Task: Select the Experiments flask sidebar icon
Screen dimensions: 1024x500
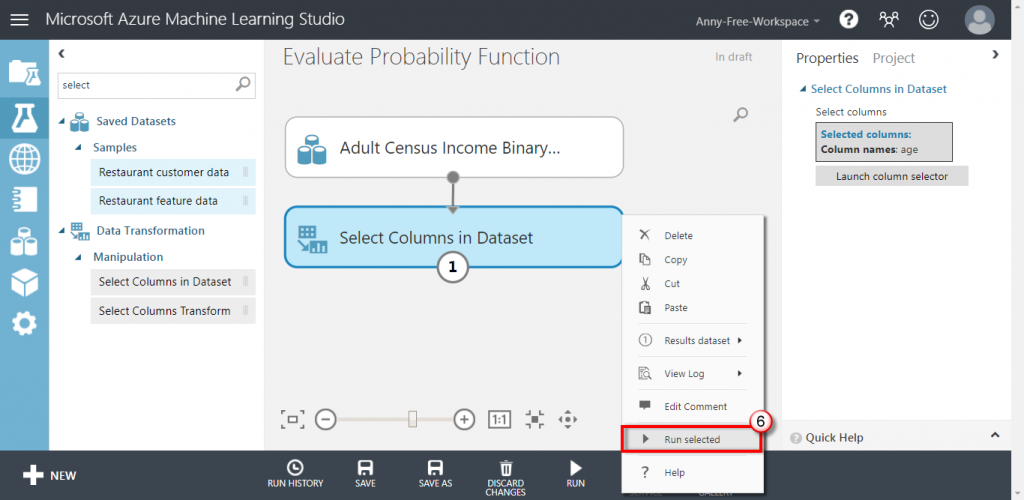Action: coord(24,117)
